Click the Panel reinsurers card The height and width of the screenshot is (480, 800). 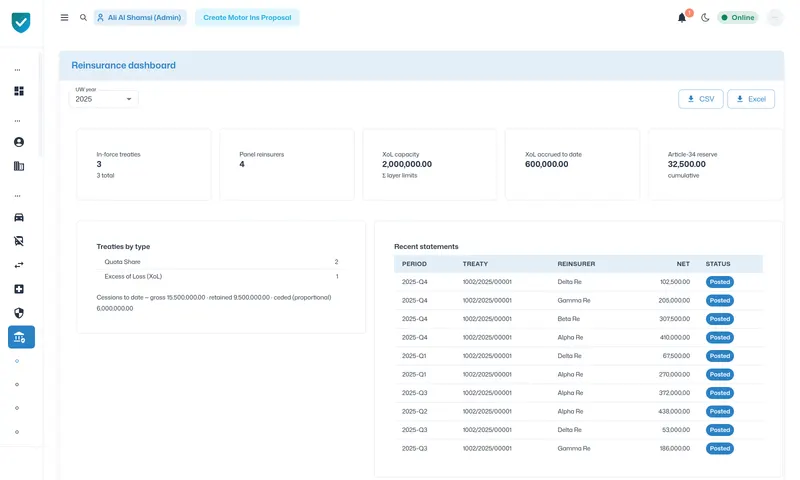(287, 164)
